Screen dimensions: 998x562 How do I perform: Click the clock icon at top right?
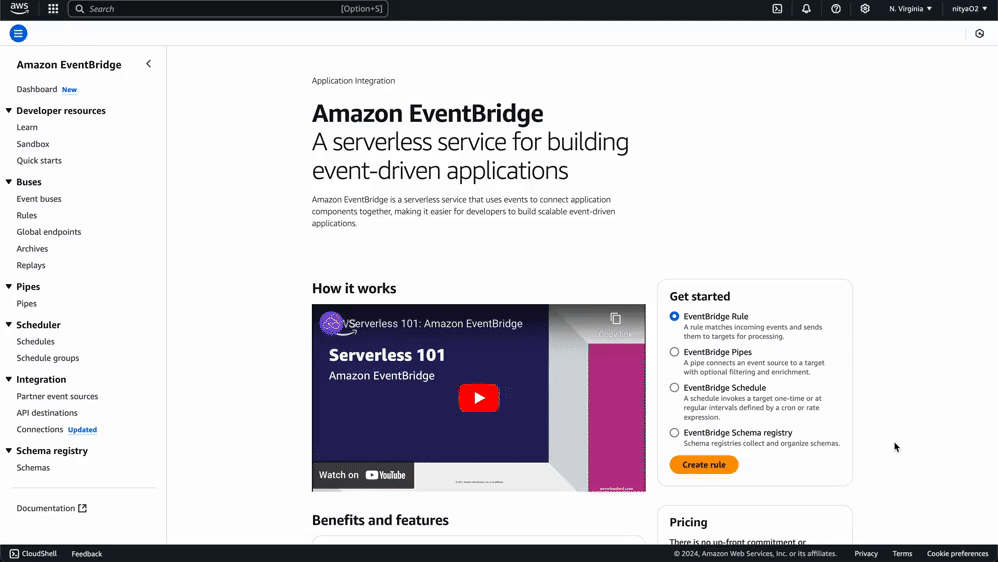click(x=980, y=34)
